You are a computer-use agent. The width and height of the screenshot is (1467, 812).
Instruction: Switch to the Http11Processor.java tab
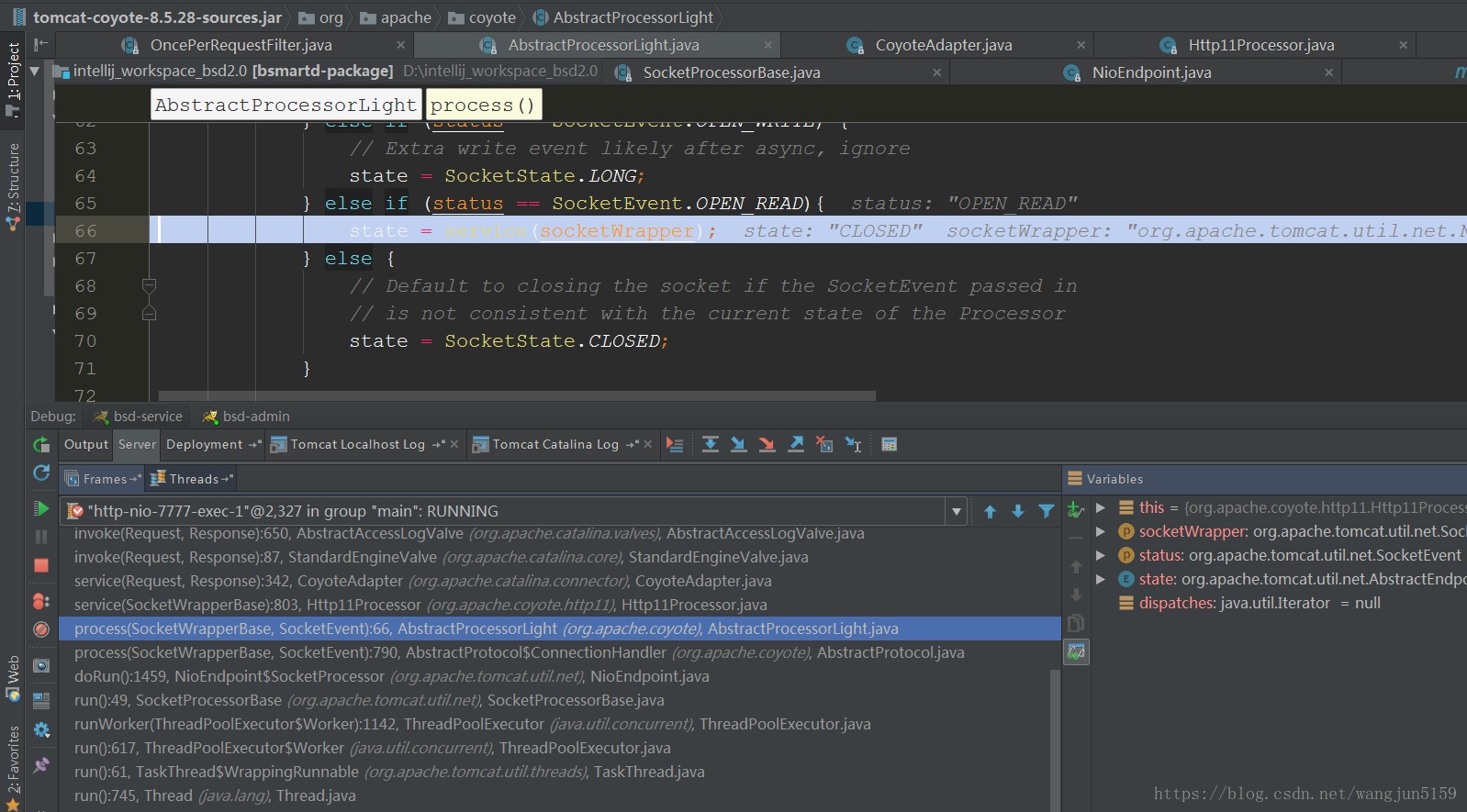point(1261,45)
